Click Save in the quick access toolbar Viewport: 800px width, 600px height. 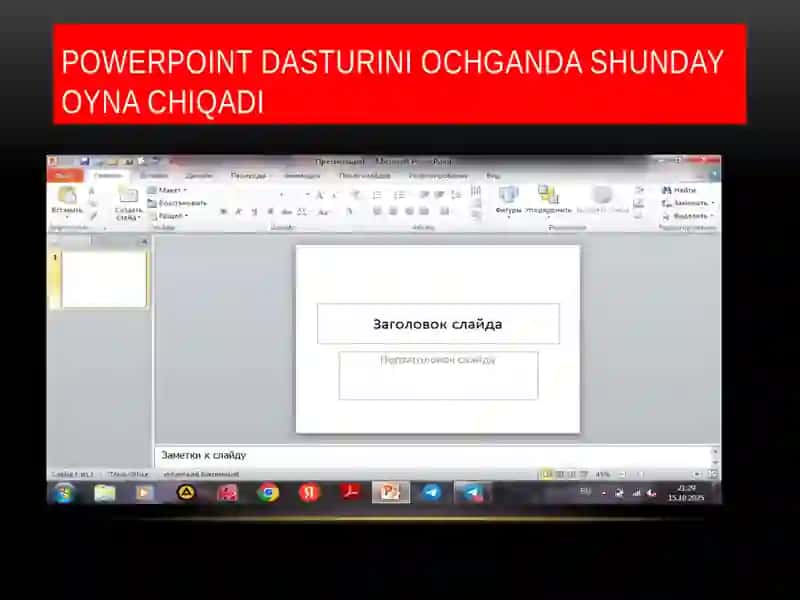[84, 162]
